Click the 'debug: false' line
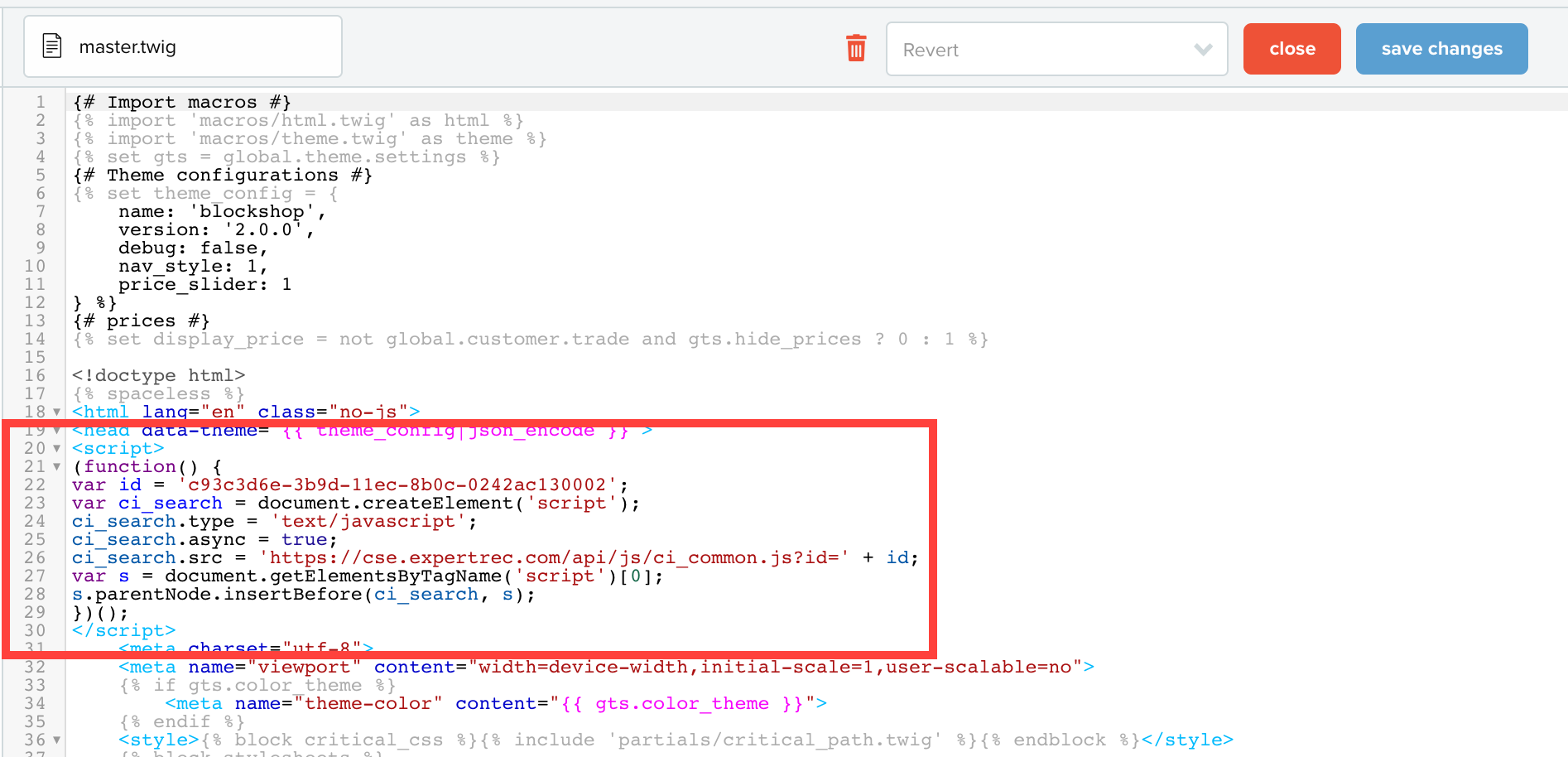 pyautogui.click(x=193, y=248)
